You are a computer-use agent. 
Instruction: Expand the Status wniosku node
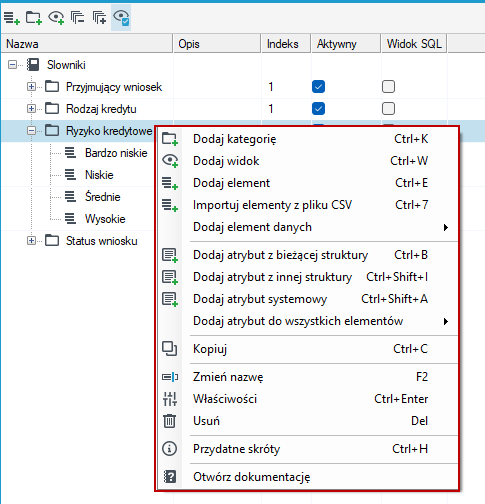click(31, 241)
